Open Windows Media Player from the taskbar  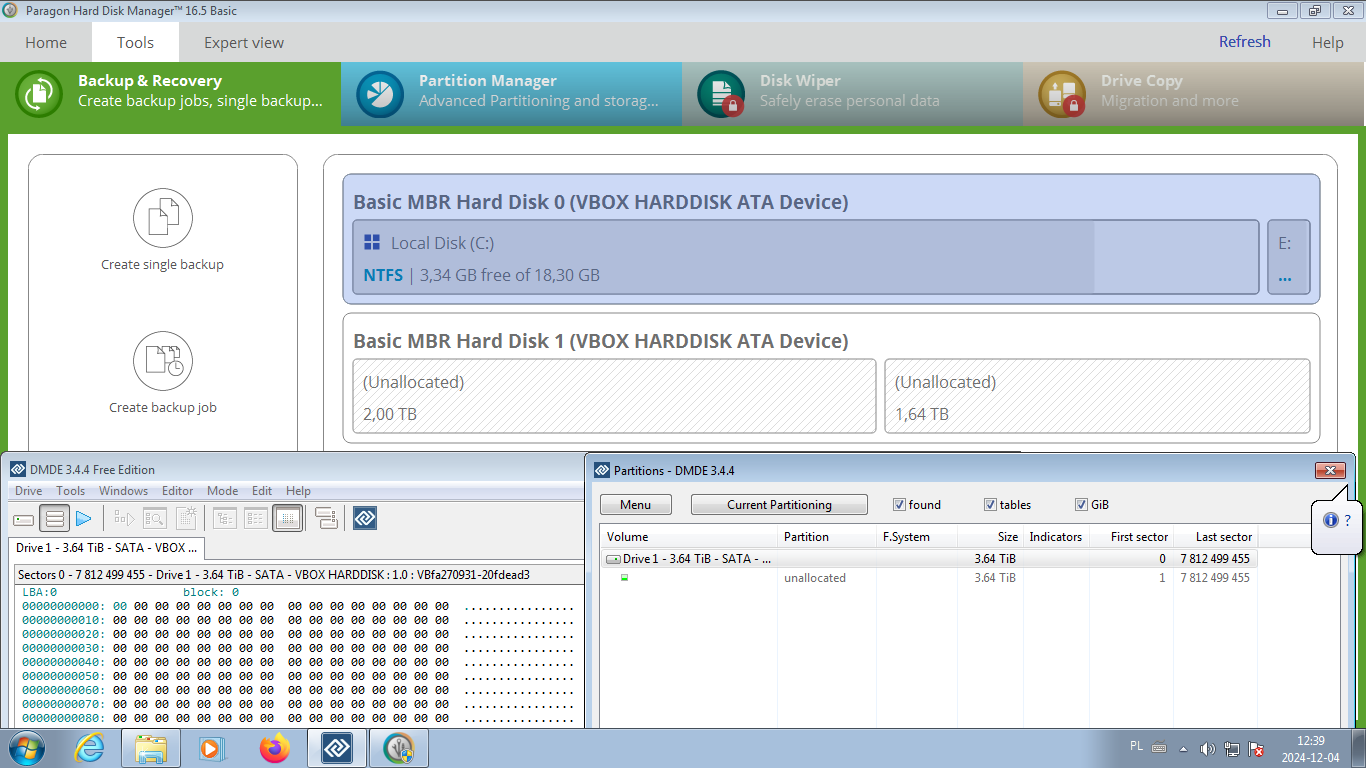click(x=211, y=748)
